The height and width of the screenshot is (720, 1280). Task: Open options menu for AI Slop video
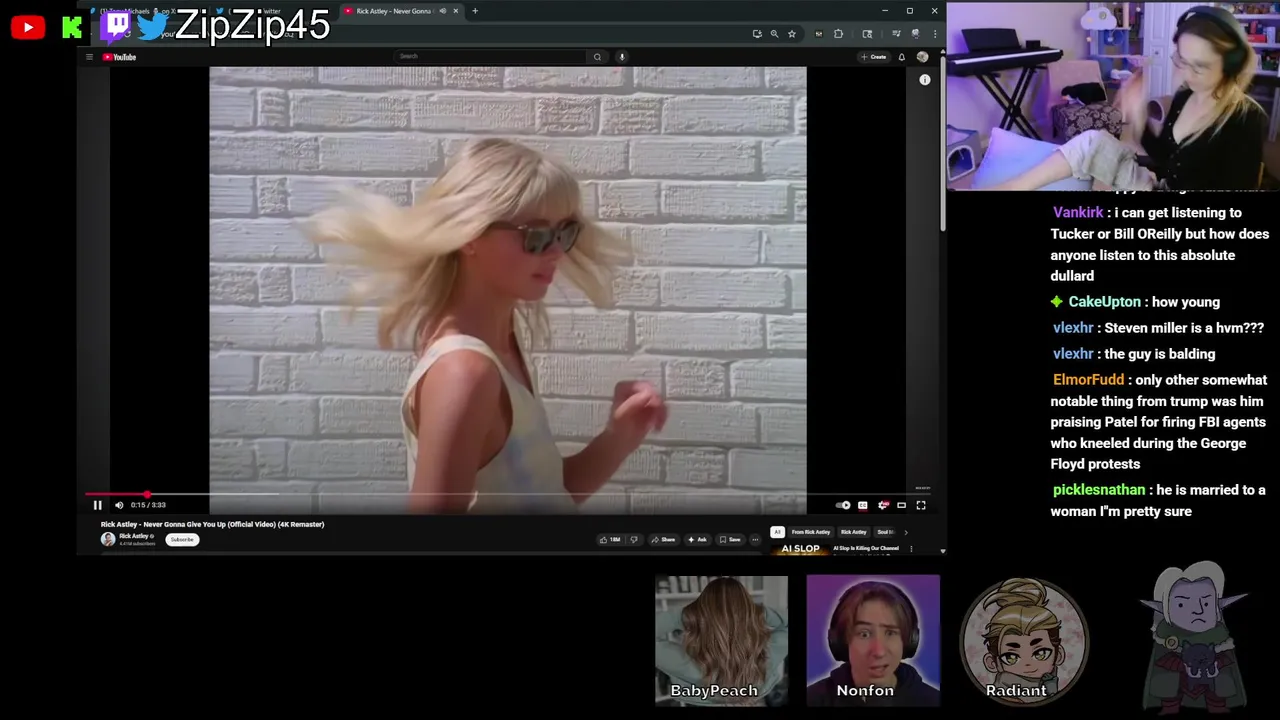pyautogui.click(x=911, y=549)
